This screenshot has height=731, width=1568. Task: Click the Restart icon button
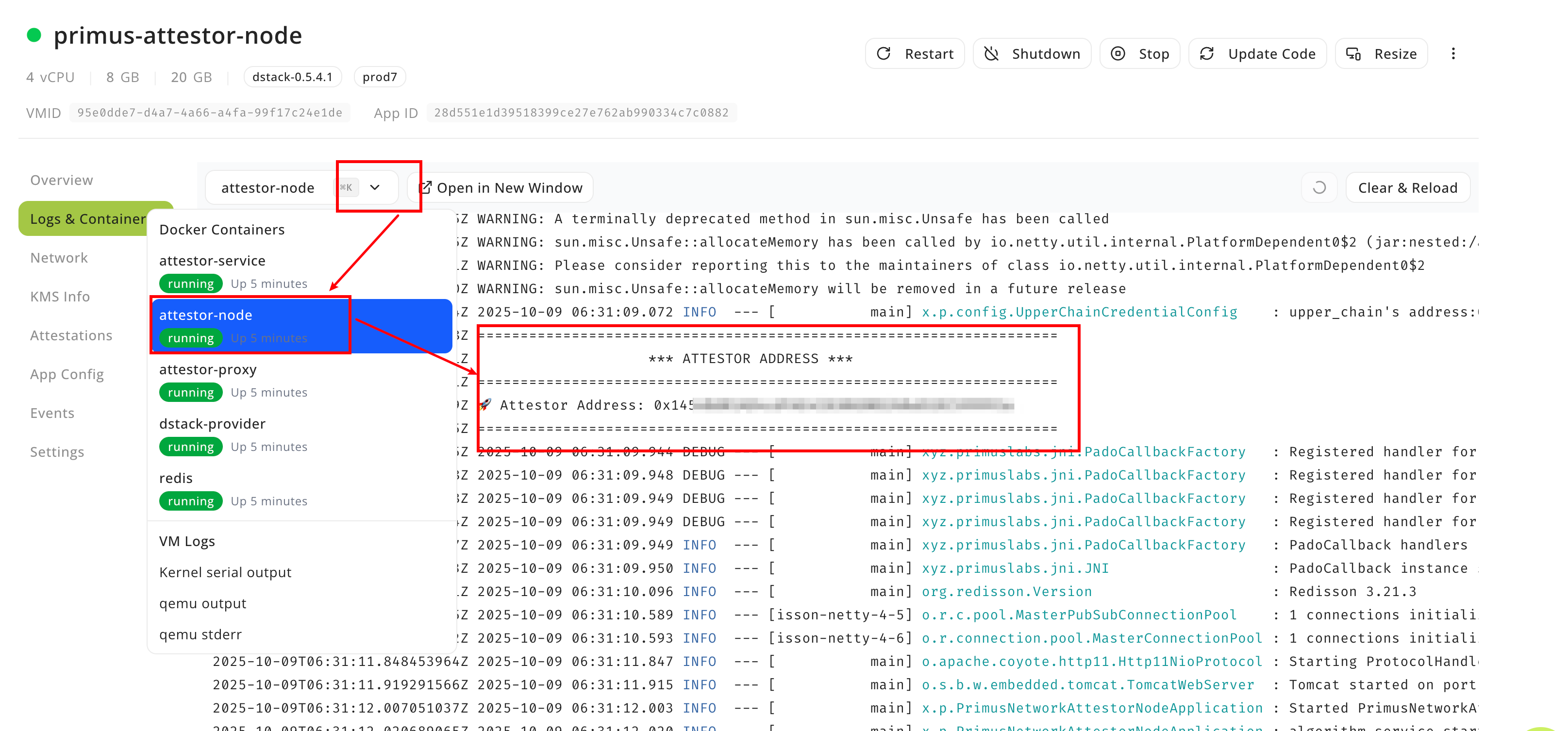click(884, 53)
